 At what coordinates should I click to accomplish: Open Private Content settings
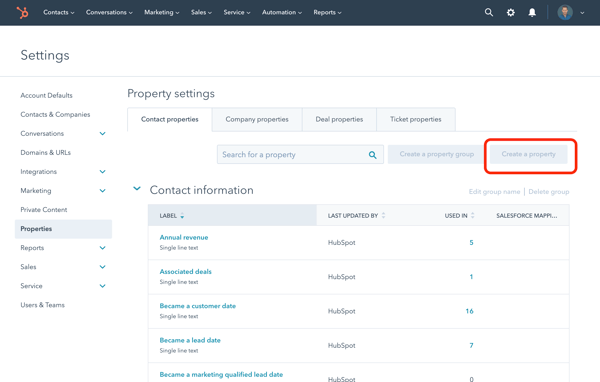(x=44, y=210)
